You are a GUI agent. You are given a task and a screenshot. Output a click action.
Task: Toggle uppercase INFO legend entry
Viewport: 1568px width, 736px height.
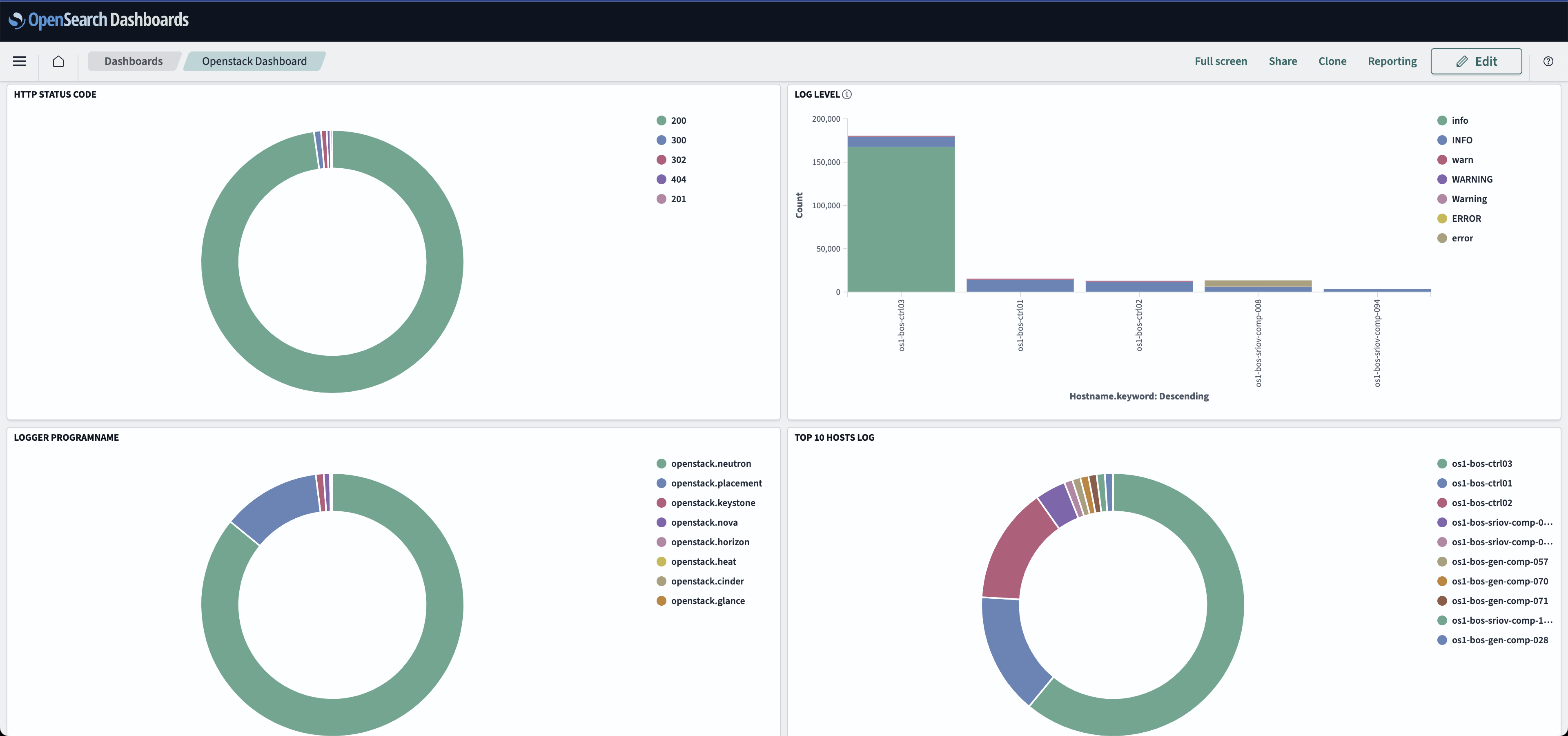1455,140
